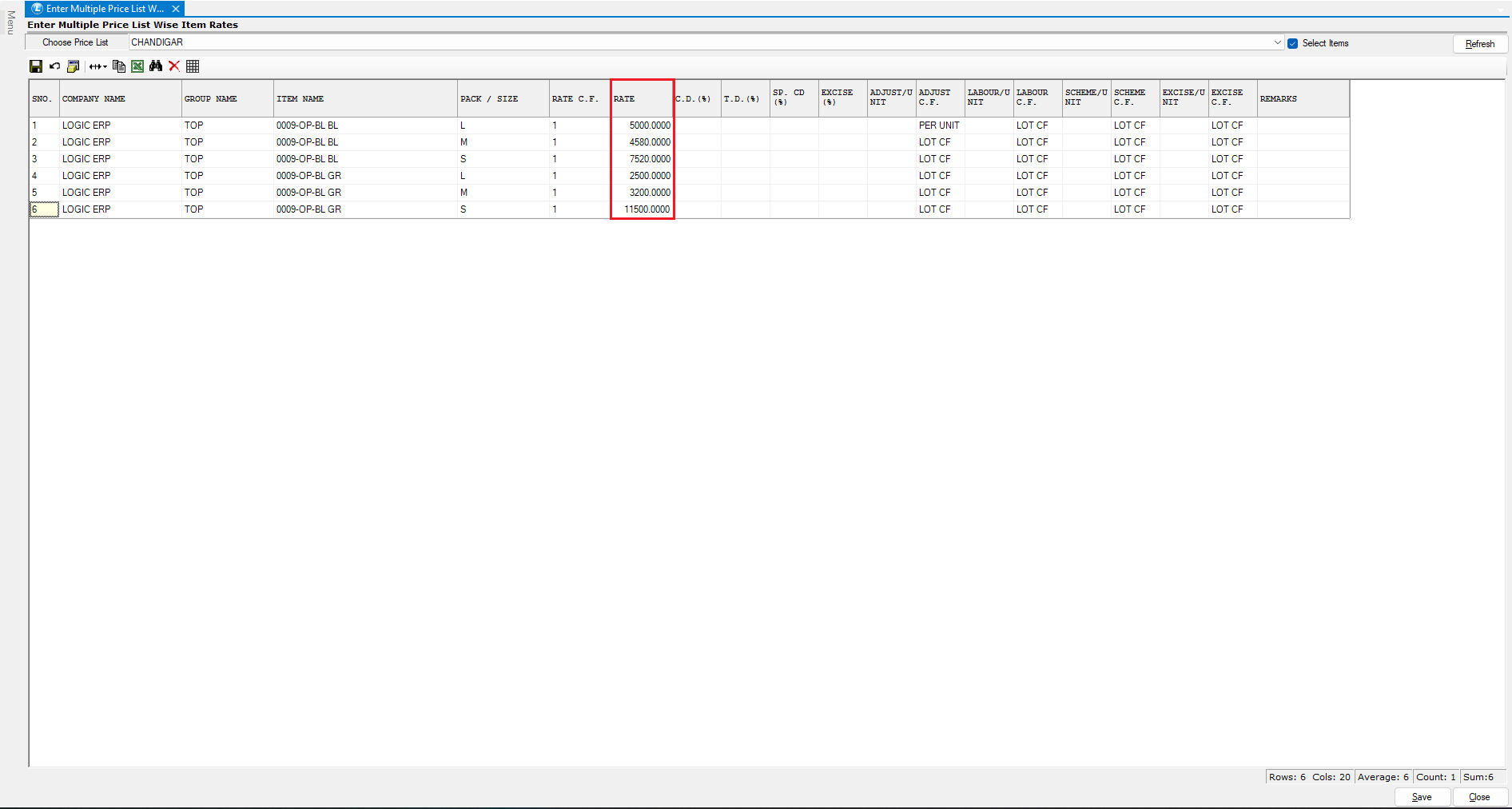Open find with the binoculars icon
1512x809 pixels.
pyautogui.click(x=156, y=66)
